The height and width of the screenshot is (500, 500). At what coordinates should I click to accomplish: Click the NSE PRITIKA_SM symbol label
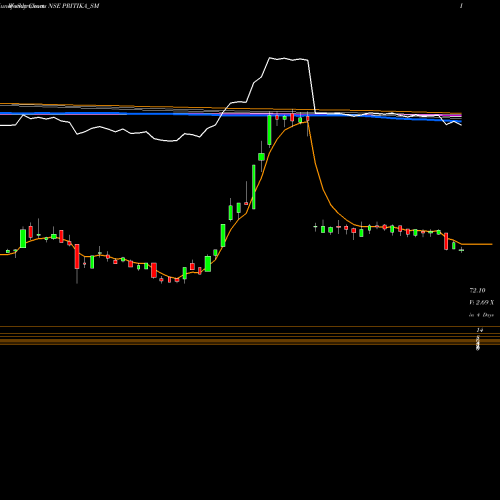pos(74,6)
